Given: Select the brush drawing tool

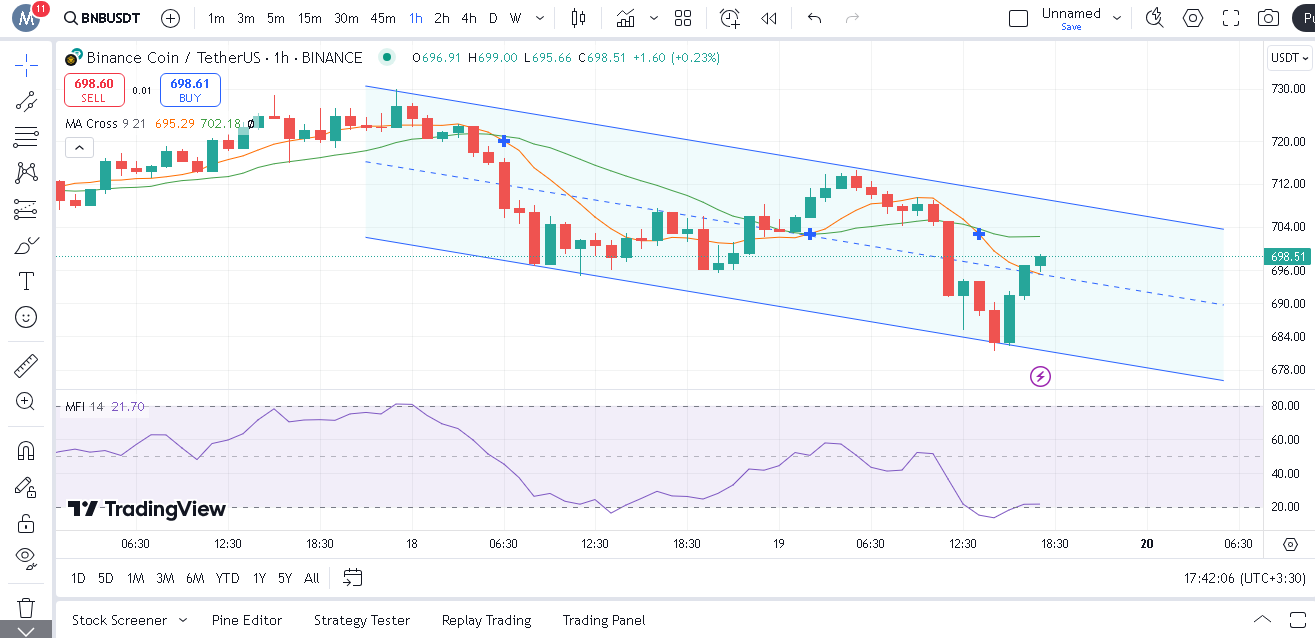Looking at the screenshot, I should [x=26, y=245].
